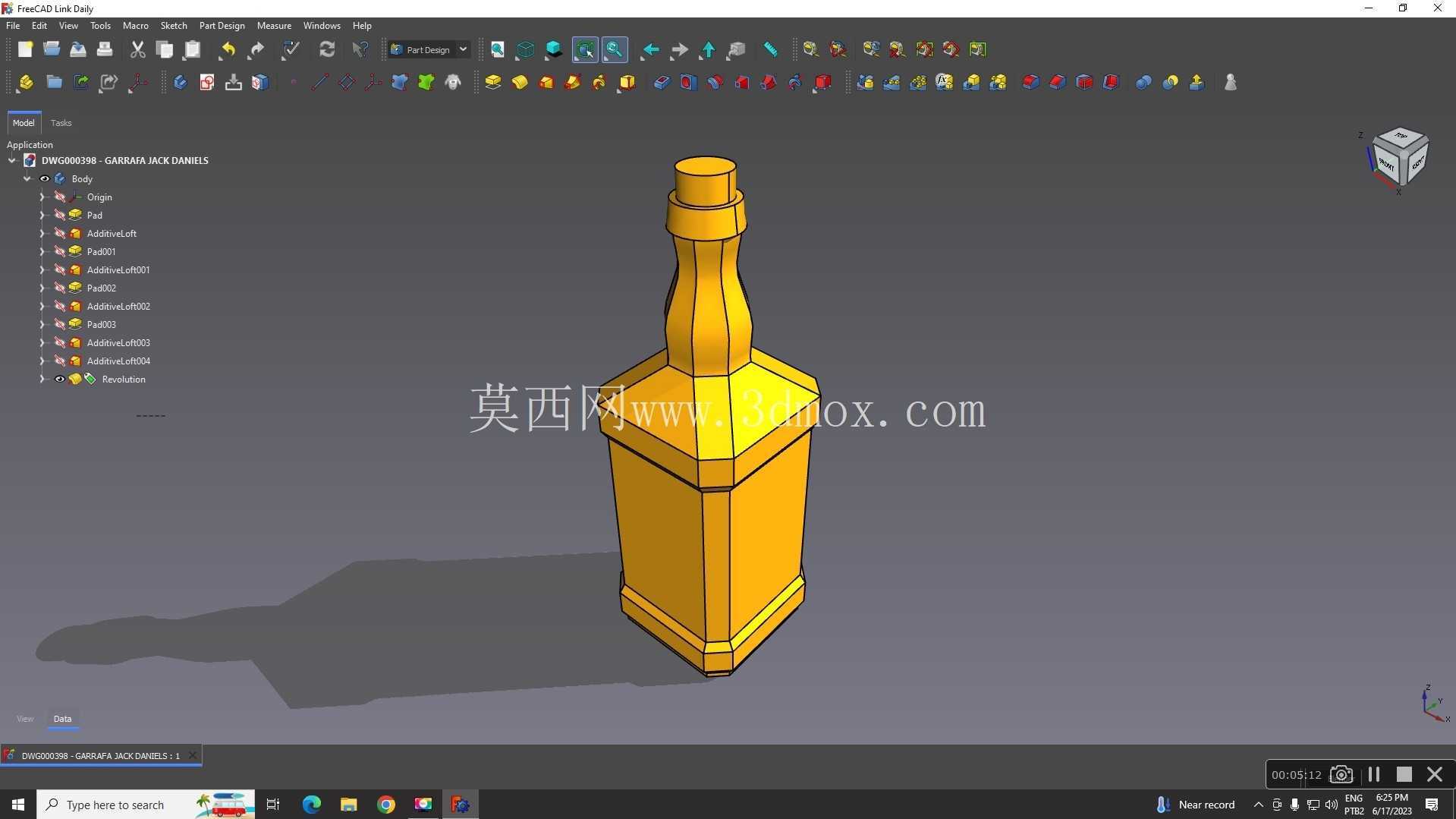Click the Mirrored transformation icon

point(865,83)
